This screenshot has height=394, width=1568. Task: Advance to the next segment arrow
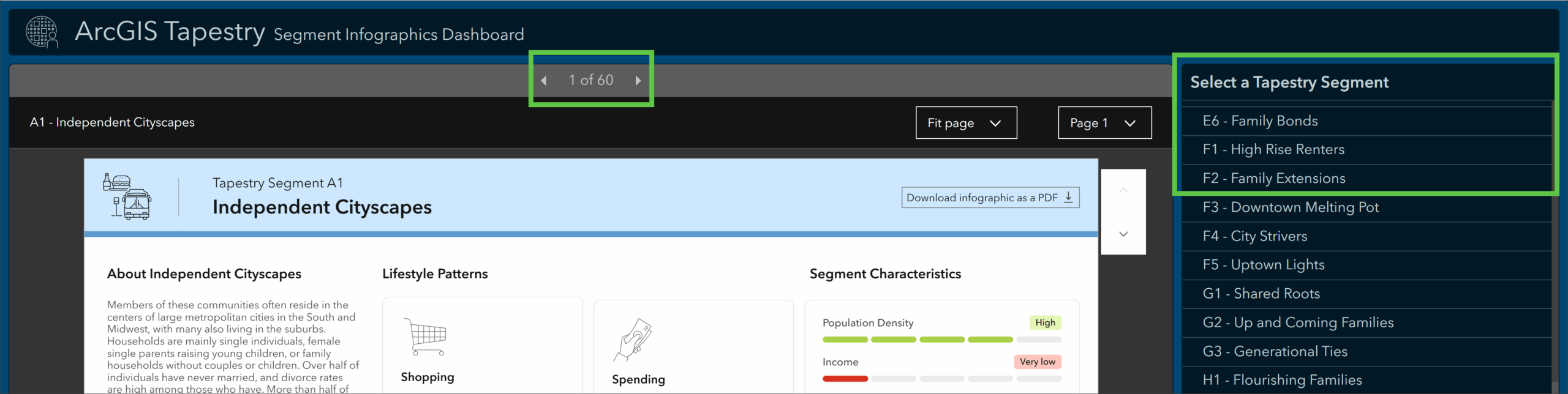click(x=638, y=81)
